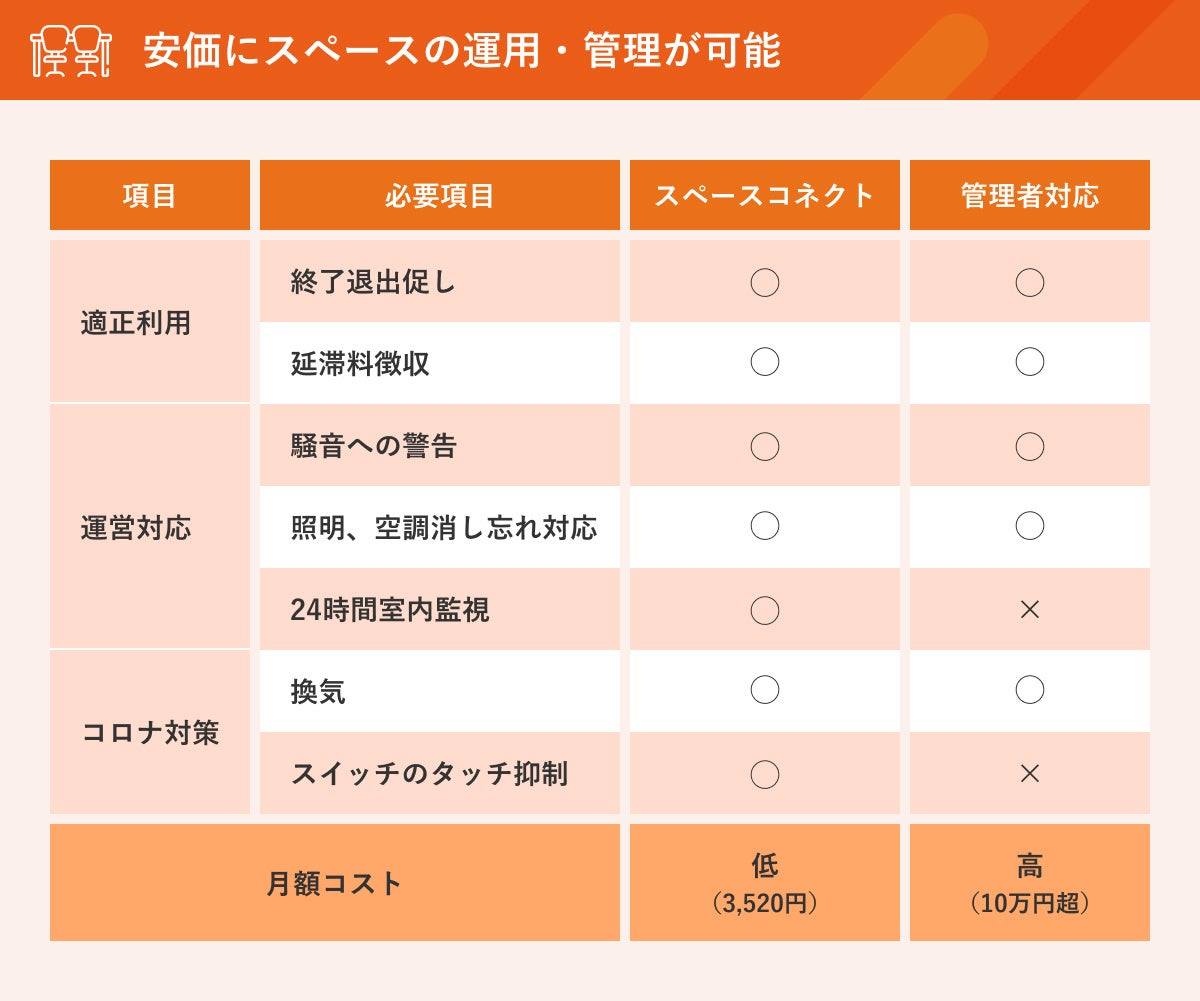
Task: Select the 管理者対応 column header
Action: coord(1029,195)
